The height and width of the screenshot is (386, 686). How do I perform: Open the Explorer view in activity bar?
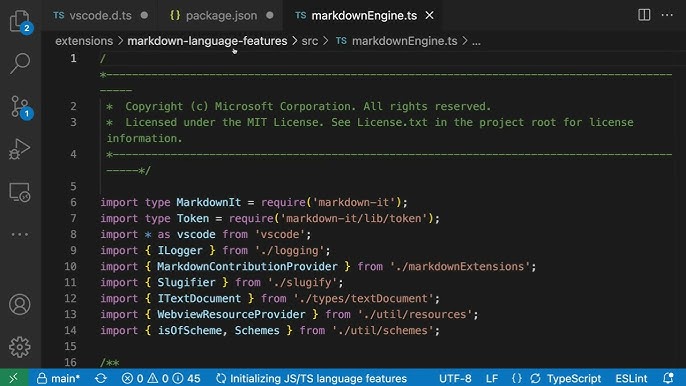coord(20,21)
